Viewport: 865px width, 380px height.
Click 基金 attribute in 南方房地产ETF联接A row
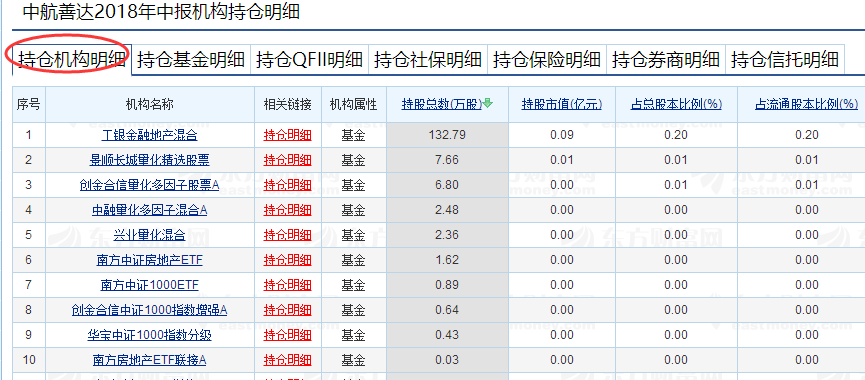point(354,360)
